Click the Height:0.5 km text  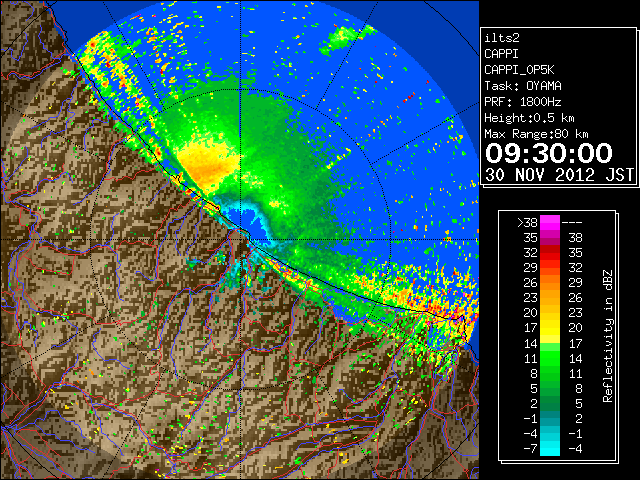[529, 118]
